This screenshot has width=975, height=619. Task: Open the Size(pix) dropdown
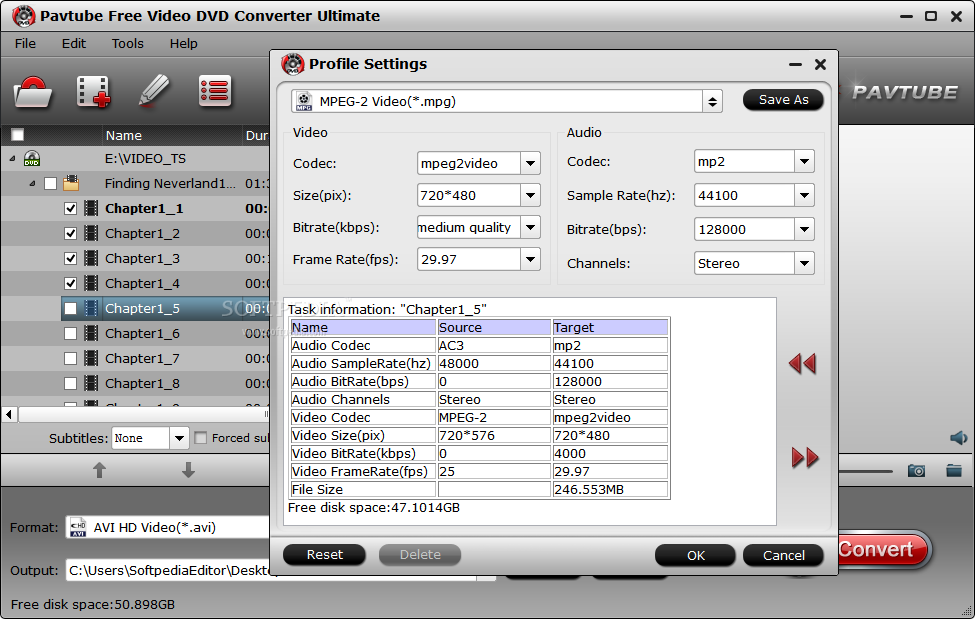click(530, 195)
